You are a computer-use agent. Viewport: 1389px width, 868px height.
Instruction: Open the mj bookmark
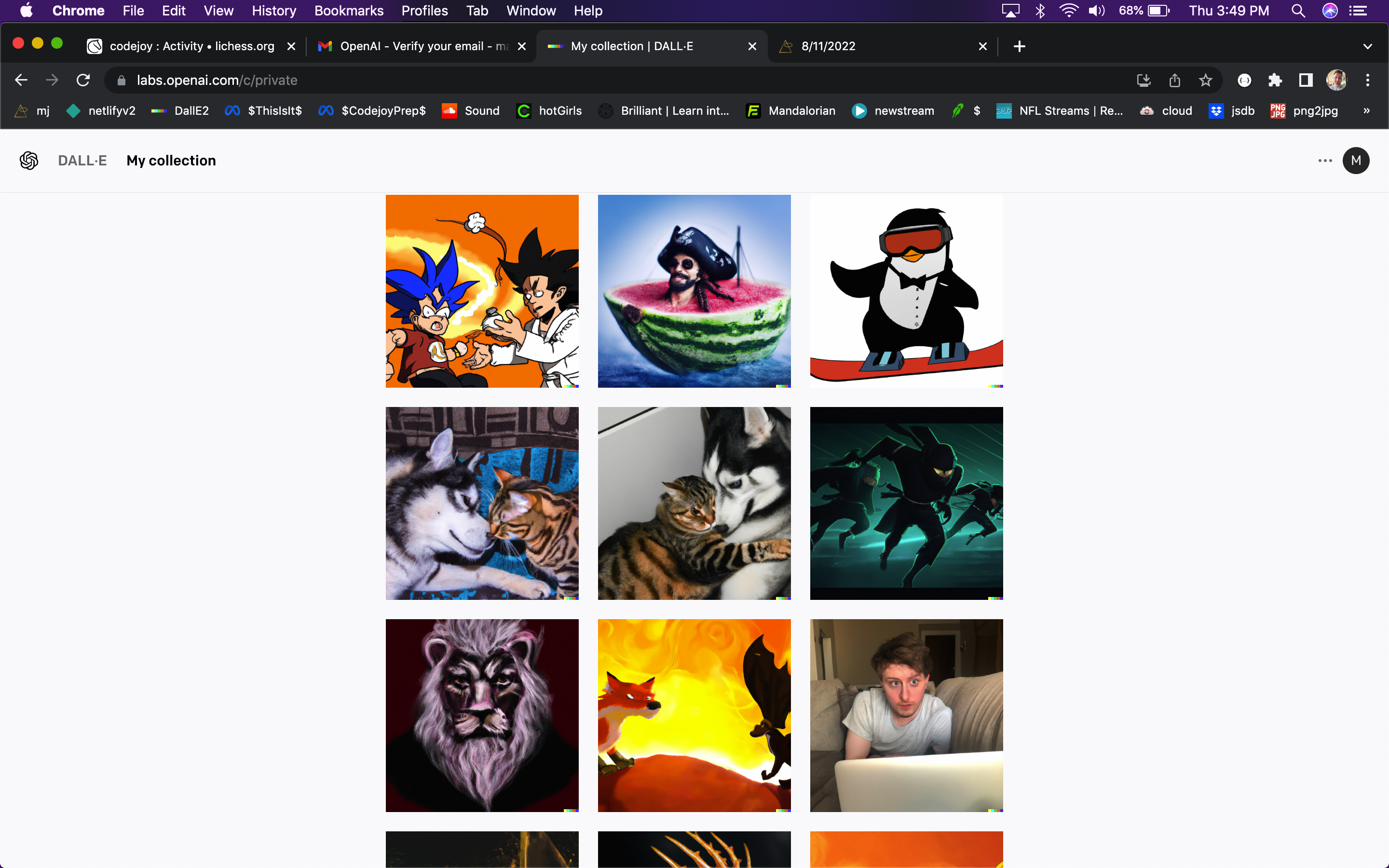(x=32, y=111)
